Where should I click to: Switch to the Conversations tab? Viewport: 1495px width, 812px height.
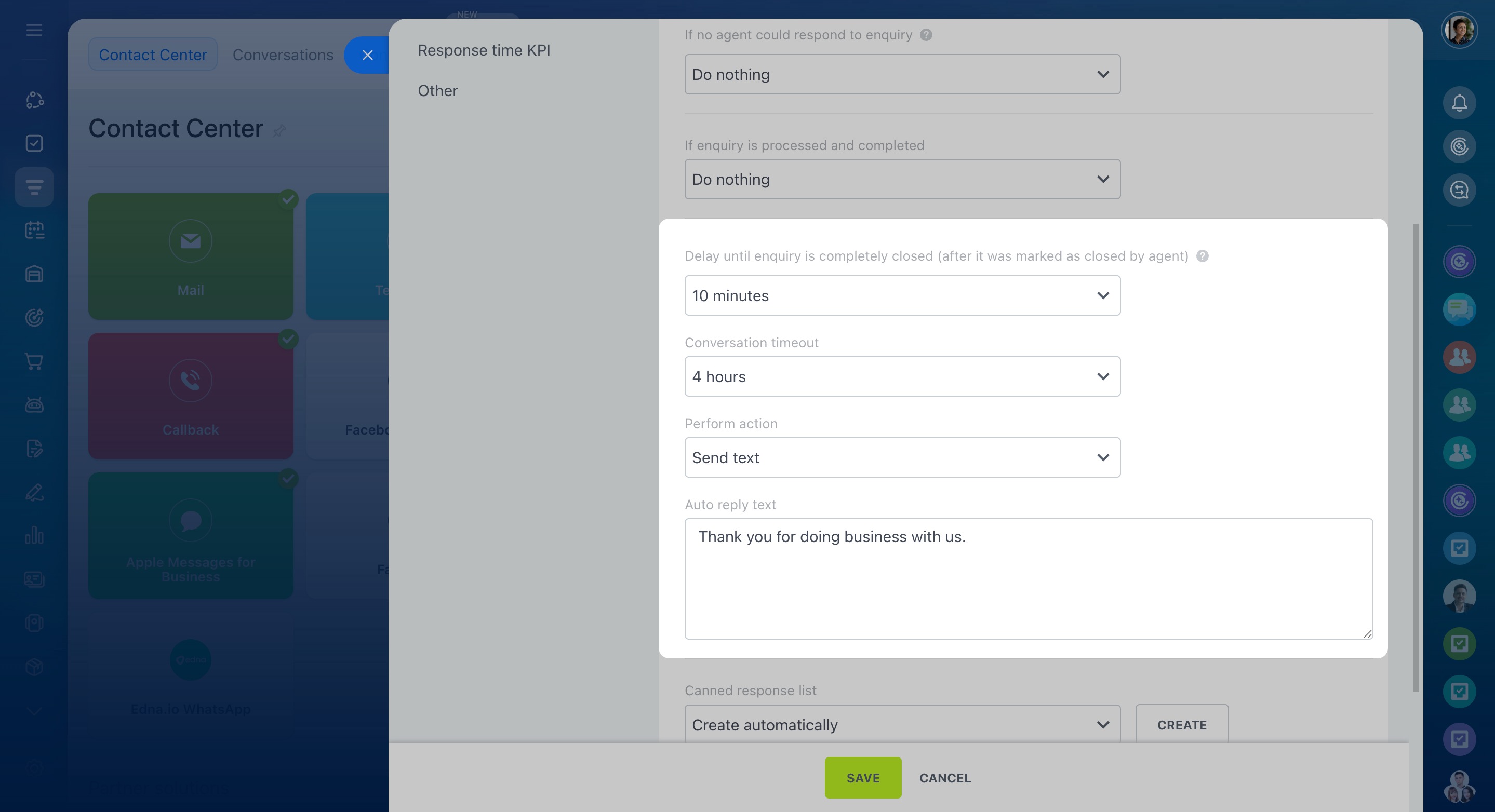[x=283, y=55]
